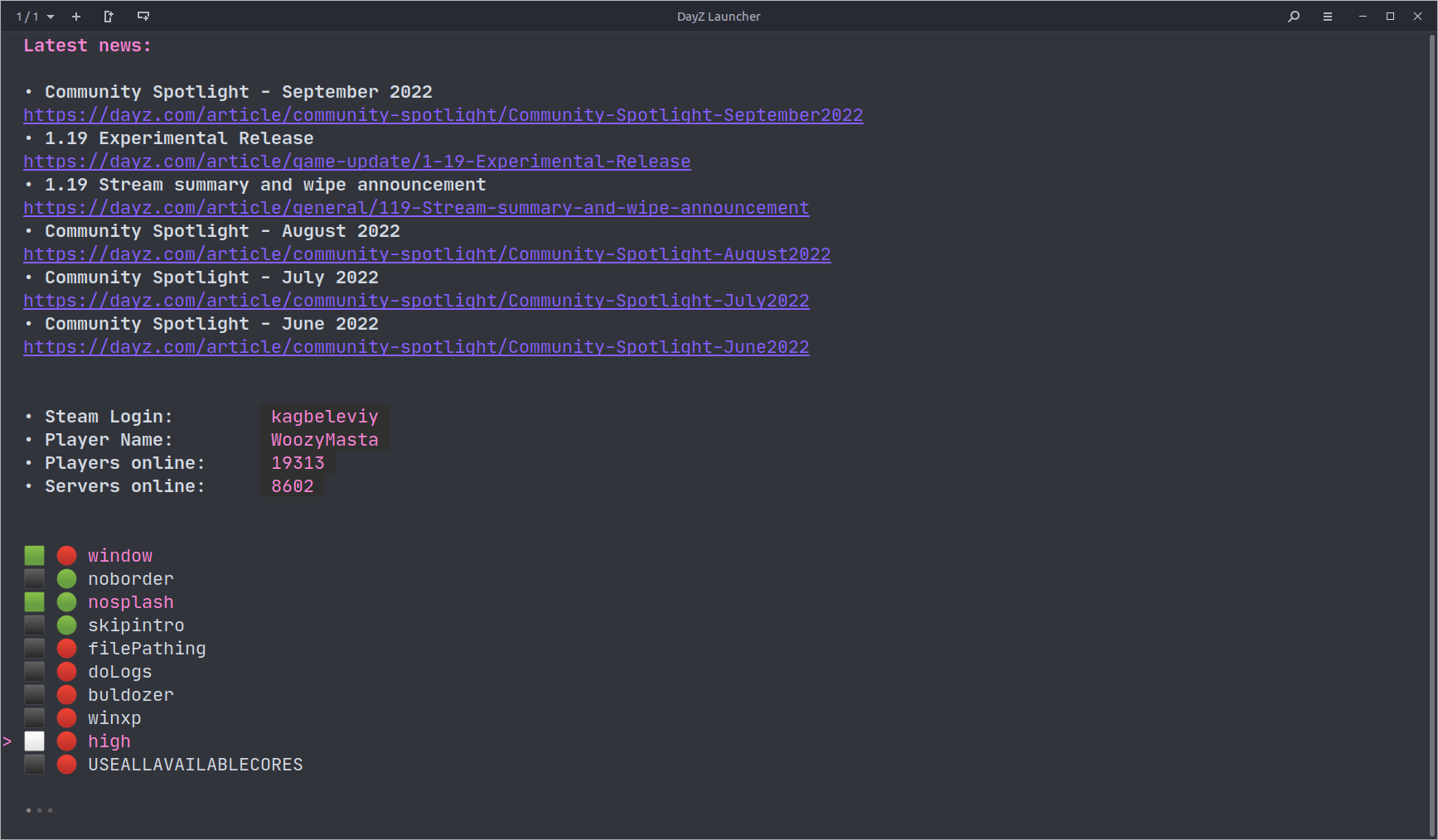Open the hamburger menu
Screen dimensions: 1438x840
(1328, 17)
